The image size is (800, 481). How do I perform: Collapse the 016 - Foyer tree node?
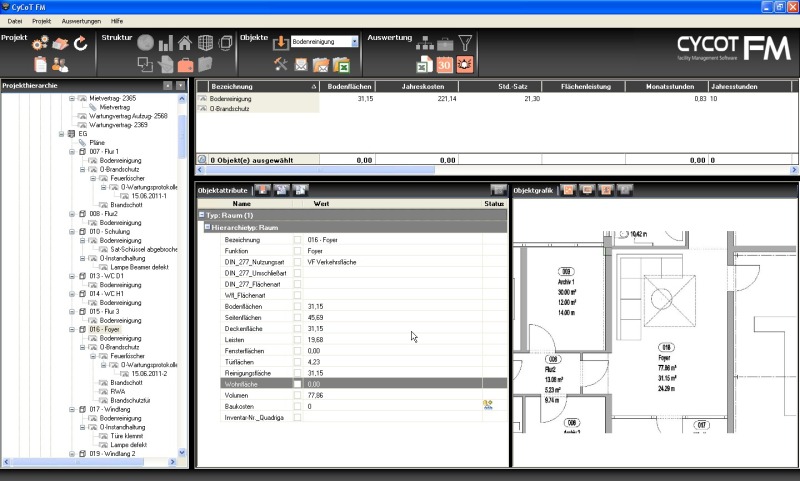(72, 329)
